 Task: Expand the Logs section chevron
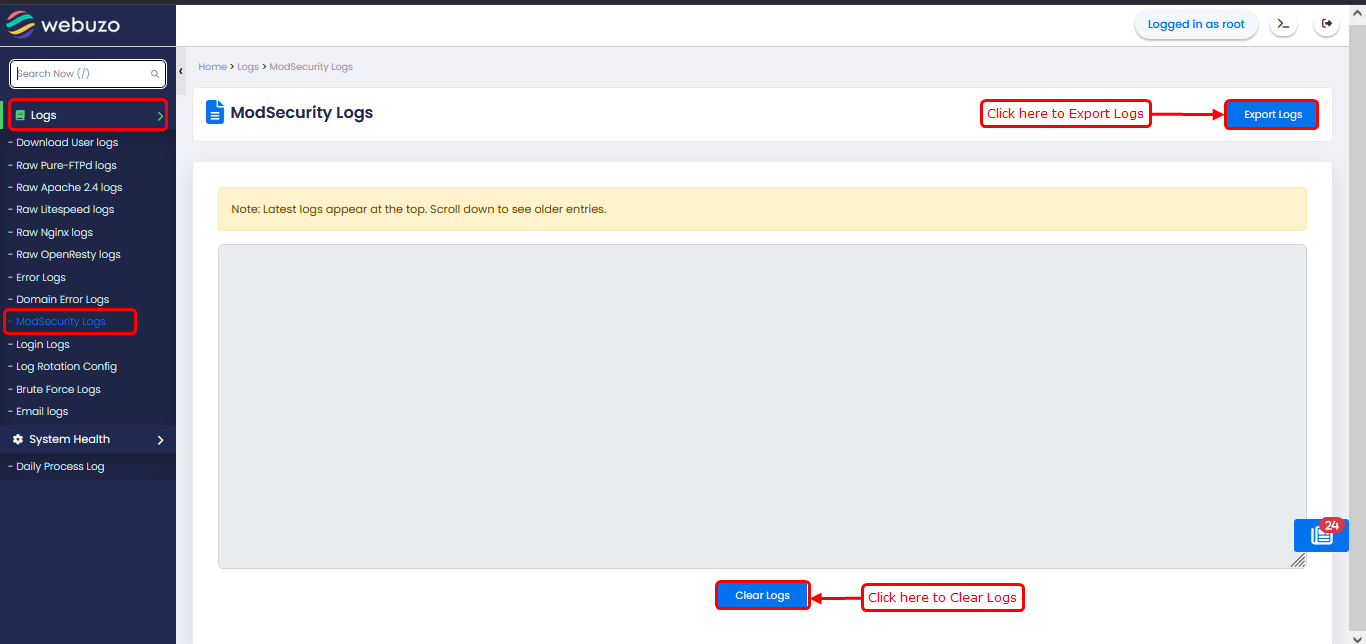160,116
